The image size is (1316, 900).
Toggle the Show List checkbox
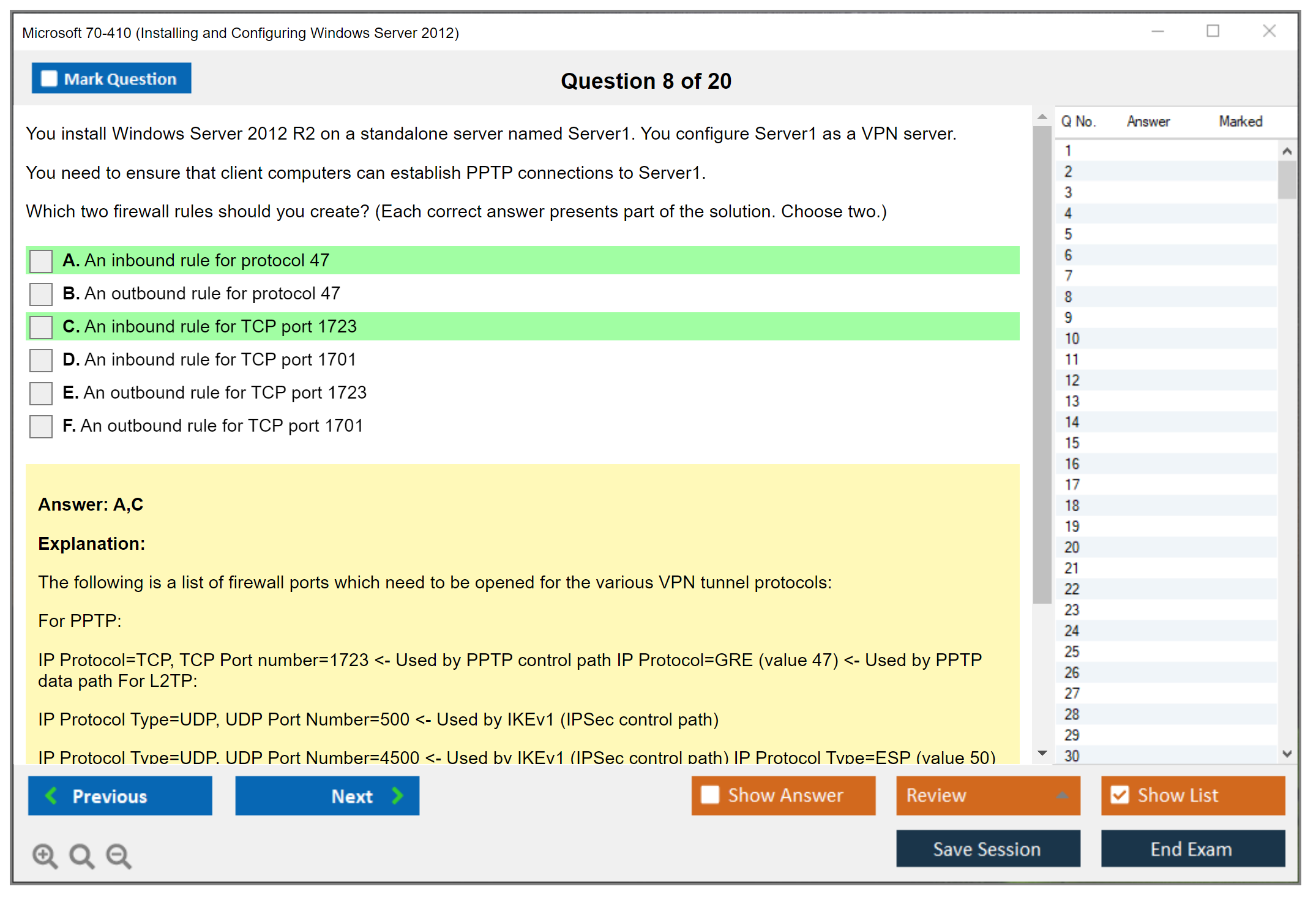pos(1120,795)
